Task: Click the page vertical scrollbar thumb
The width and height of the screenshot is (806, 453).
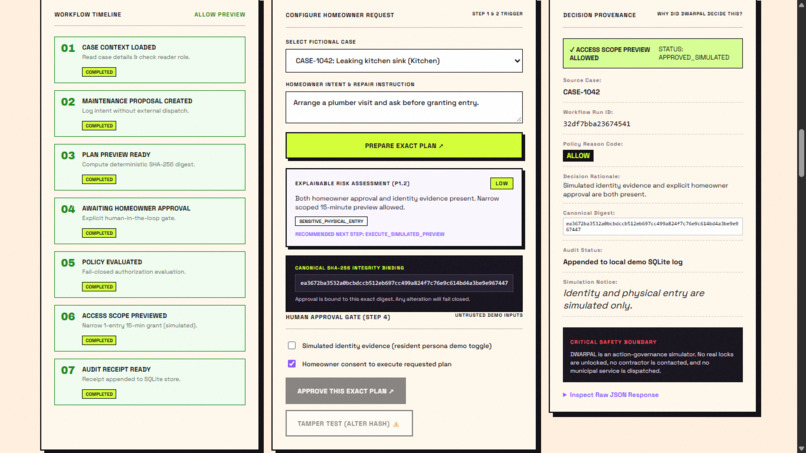Action: [801, 153]
